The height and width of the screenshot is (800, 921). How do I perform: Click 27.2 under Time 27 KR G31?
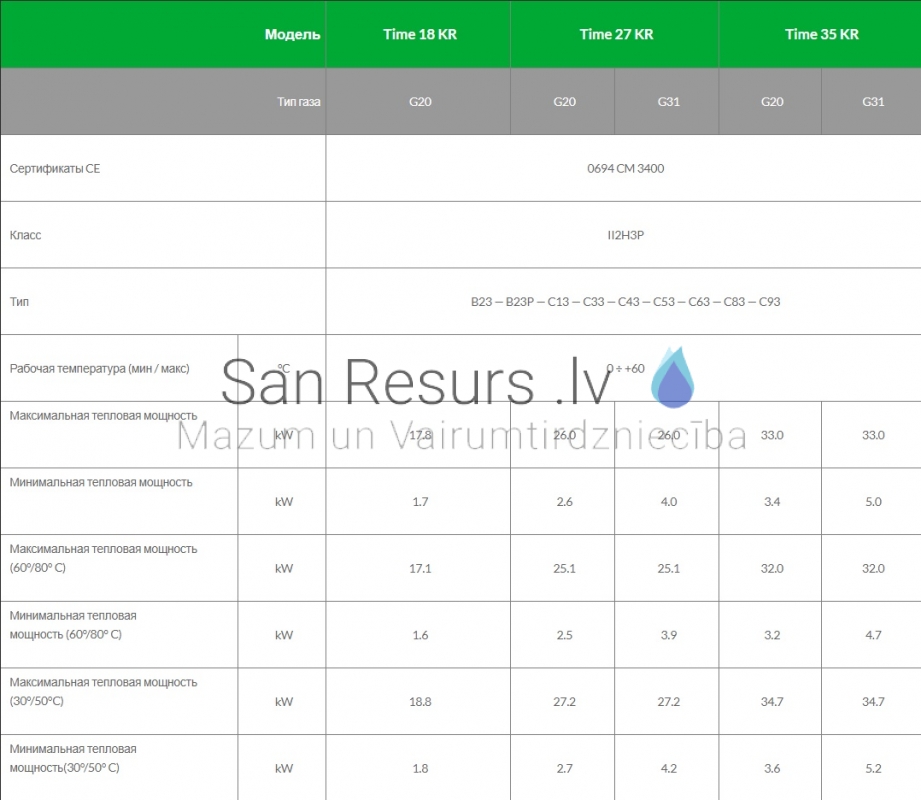668,701
